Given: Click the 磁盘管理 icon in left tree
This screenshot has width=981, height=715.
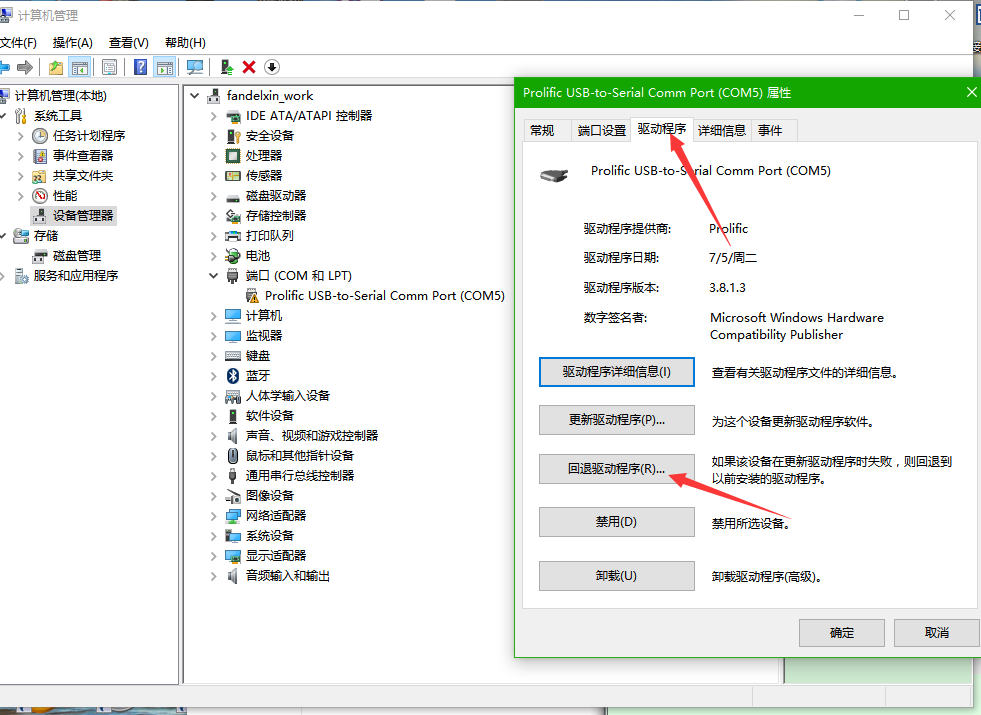Looking at the screenshot, I should 39,256.
